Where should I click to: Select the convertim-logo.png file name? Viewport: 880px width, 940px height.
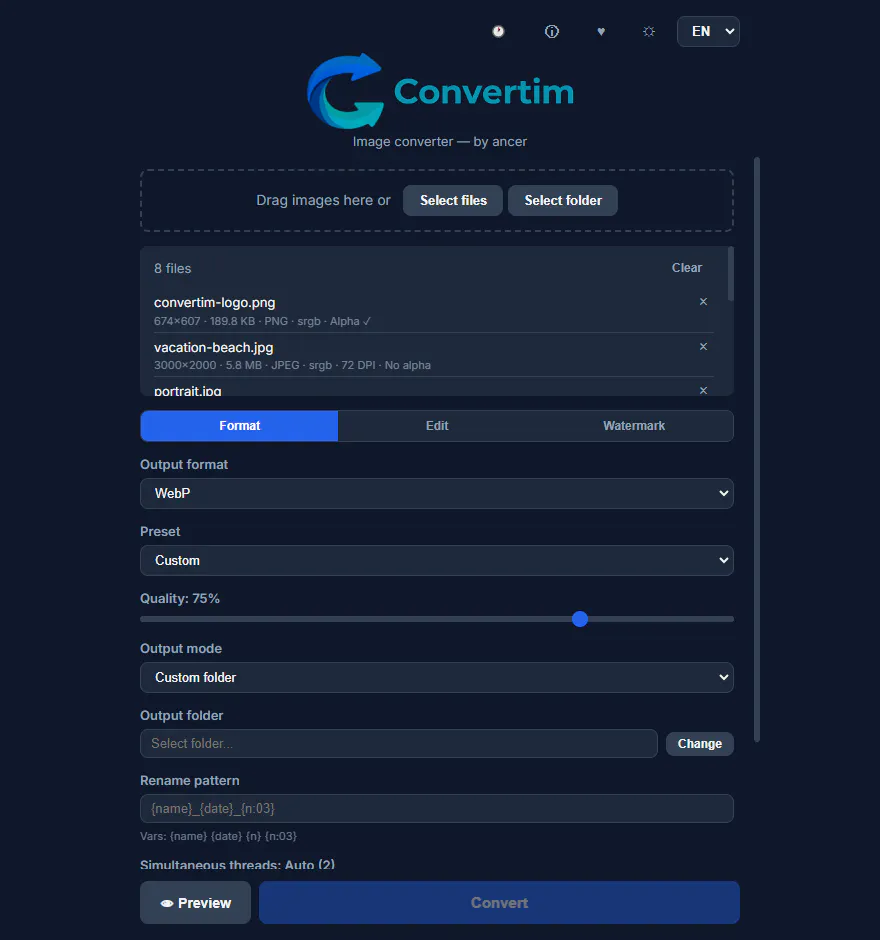215,303
